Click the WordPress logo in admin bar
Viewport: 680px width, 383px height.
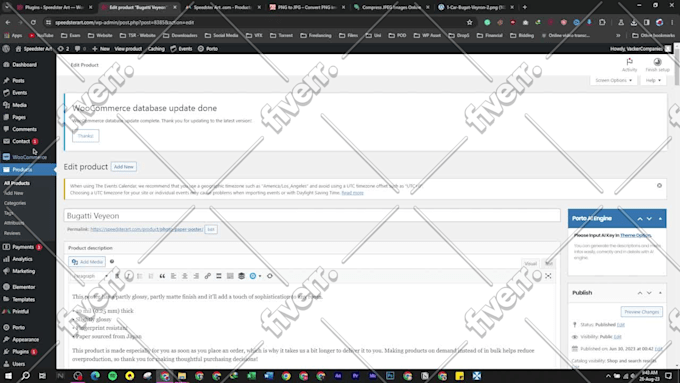coord(6,49)
